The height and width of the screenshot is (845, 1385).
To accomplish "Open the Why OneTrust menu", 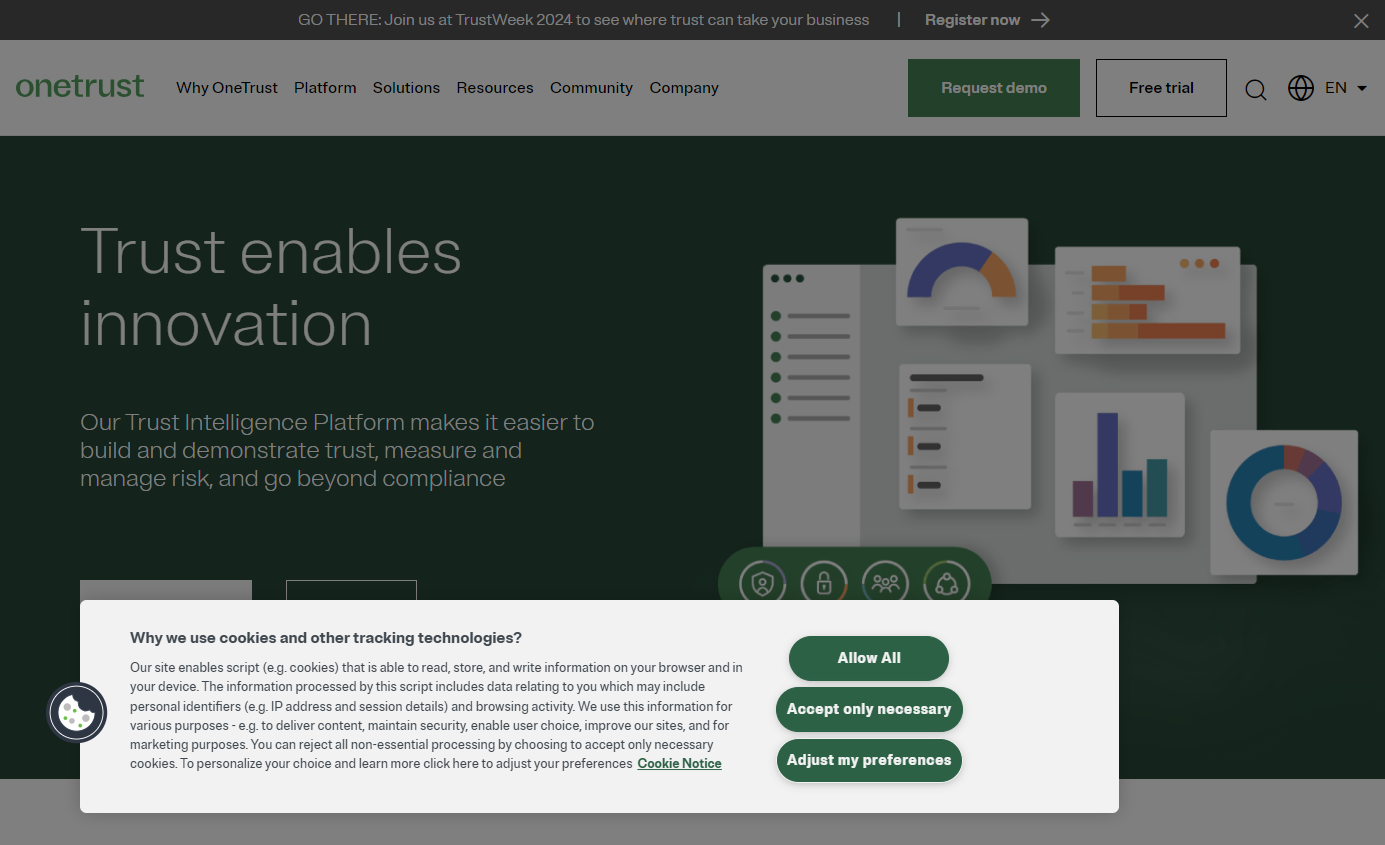I will point(227,88).
